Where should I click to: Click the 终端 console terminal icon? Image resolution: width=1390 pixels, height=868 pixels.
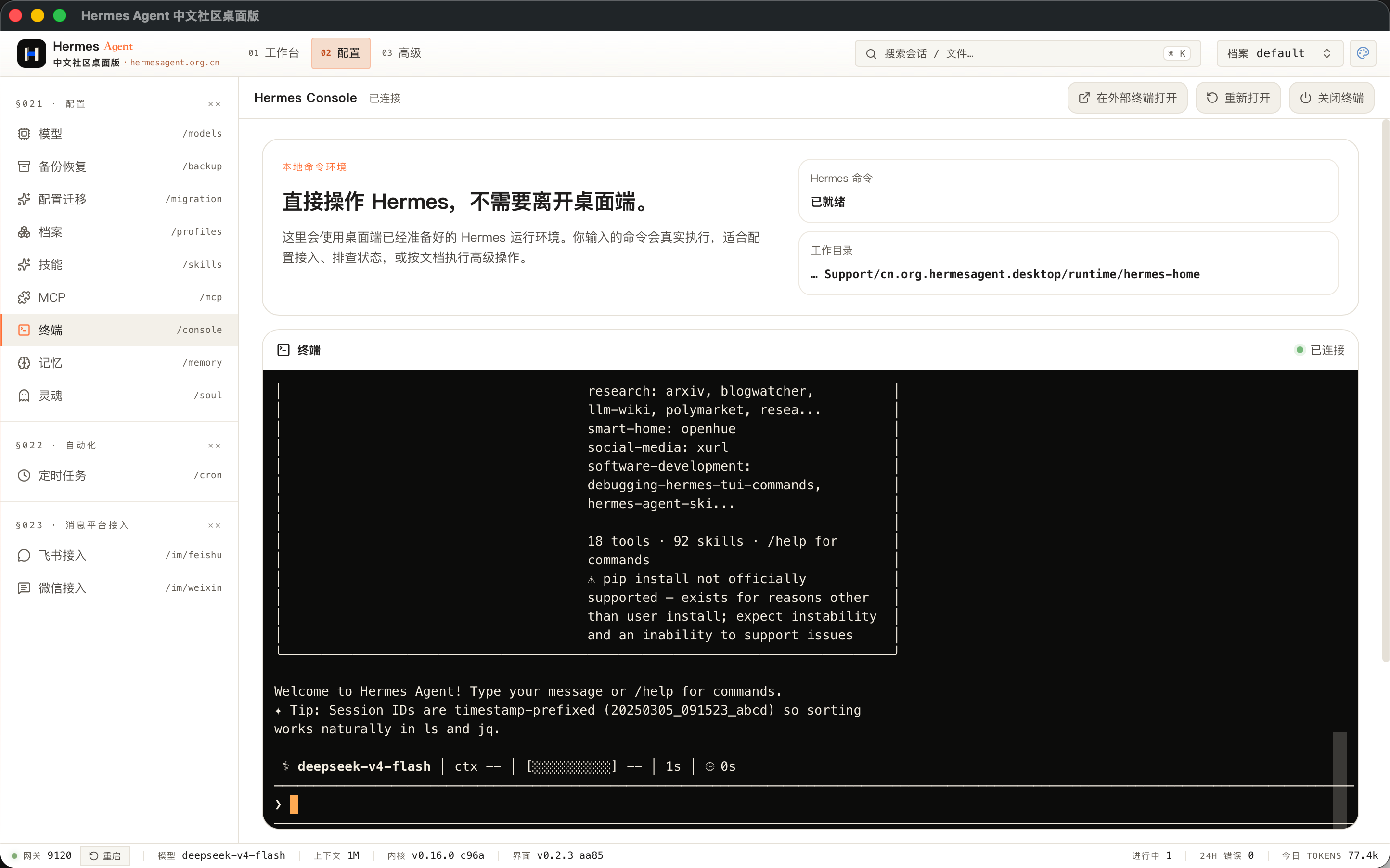click(x=24, y=330)
